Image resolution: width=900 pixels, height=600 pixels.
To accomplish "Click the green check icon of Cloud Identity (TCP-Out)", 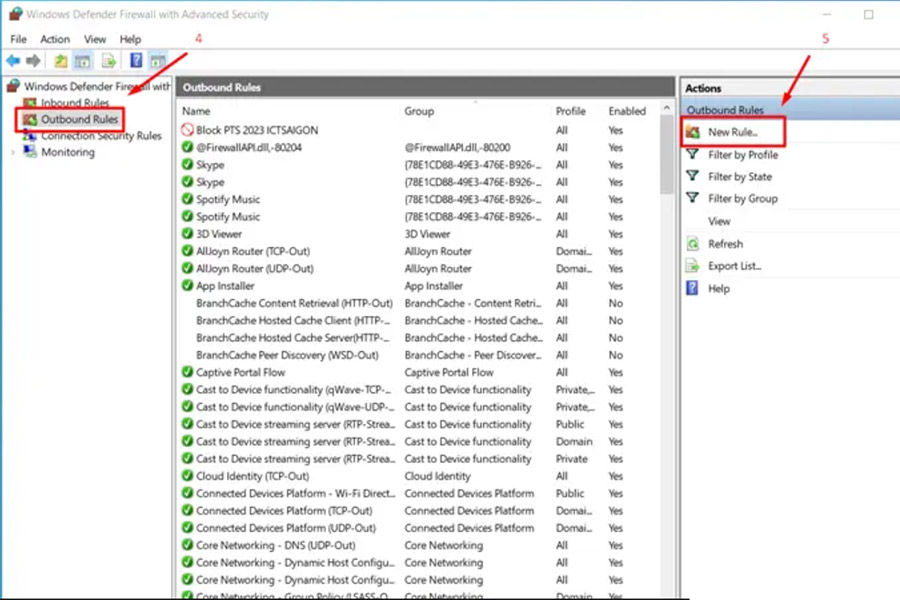I will [x=187, y=475].
